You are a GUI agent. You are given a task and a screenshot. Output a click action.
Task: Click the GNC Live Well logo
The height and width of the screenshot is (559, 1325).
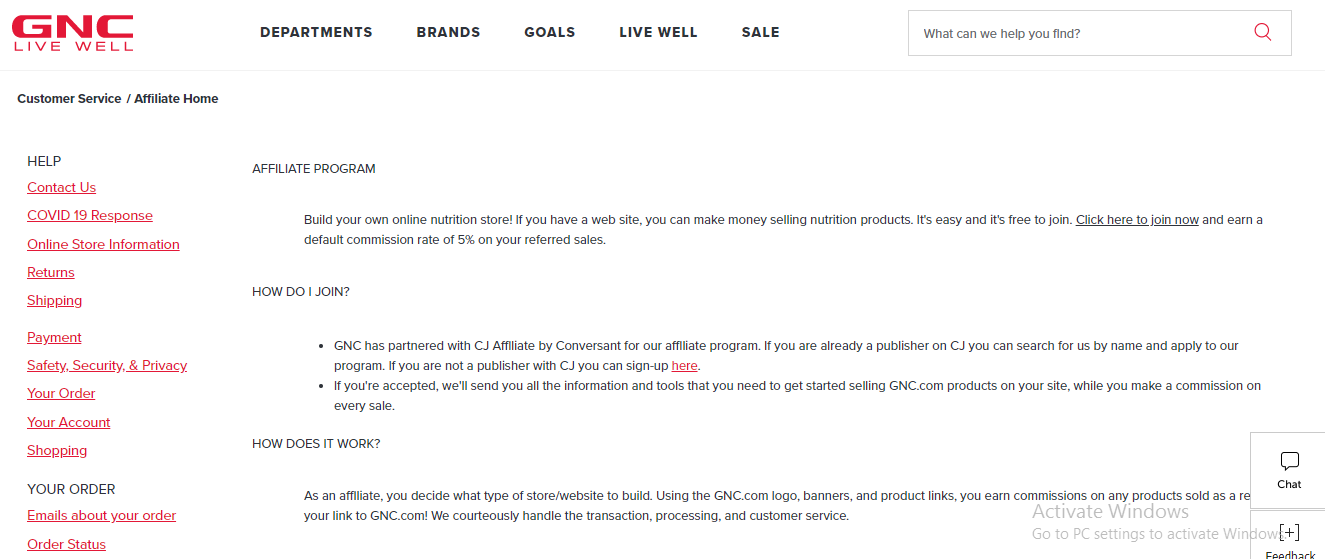[x=72, y=33]
